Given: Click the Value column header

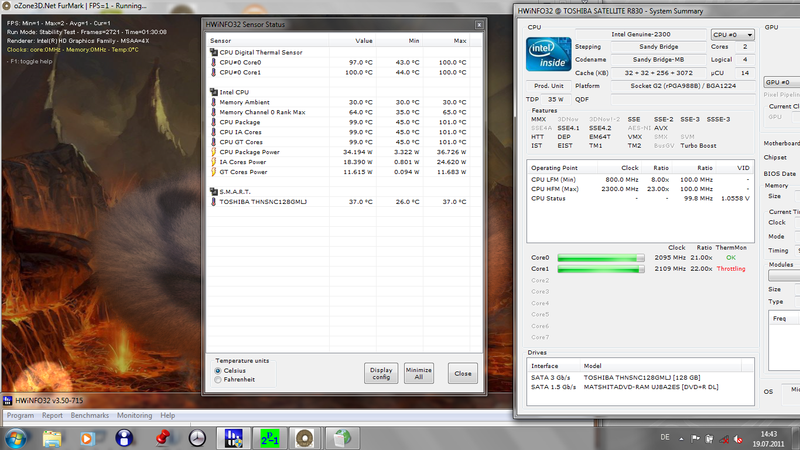Looking at the screenshot, I should (x=352, y=41).
